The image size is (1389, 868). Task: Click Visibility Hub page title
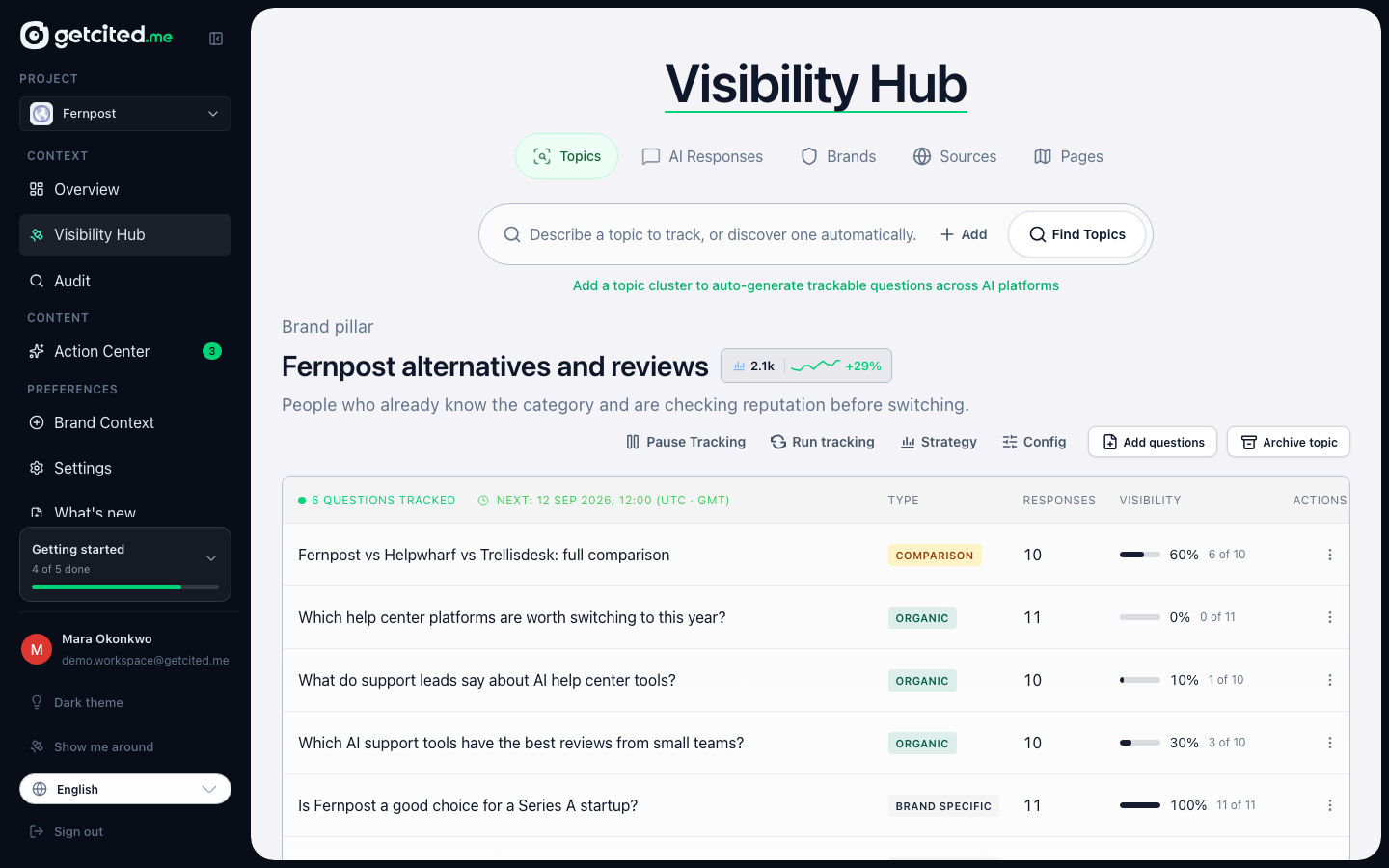coord(816,84)
